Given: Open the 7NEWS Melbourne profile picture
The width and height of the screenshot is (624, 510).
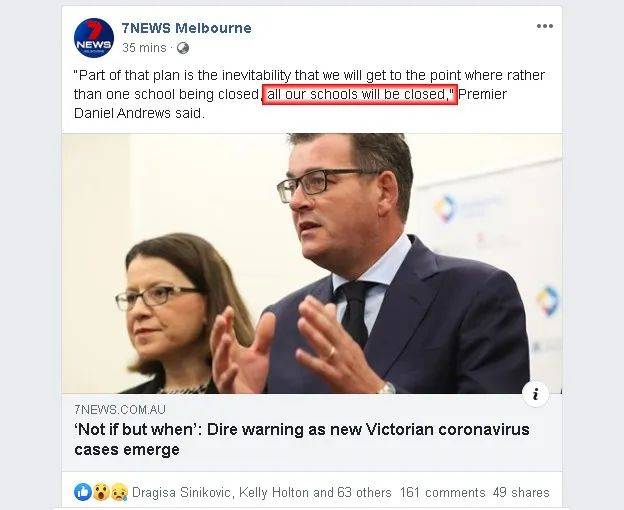Looking at the screenshot, I should coord(94,38).
